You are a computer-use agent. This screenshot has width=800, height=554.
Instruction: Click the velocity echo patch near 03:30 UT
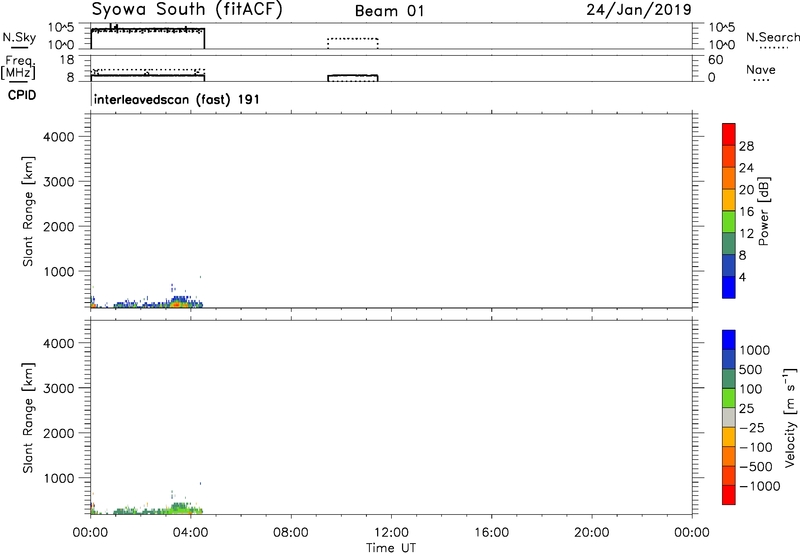pos(179,508)
